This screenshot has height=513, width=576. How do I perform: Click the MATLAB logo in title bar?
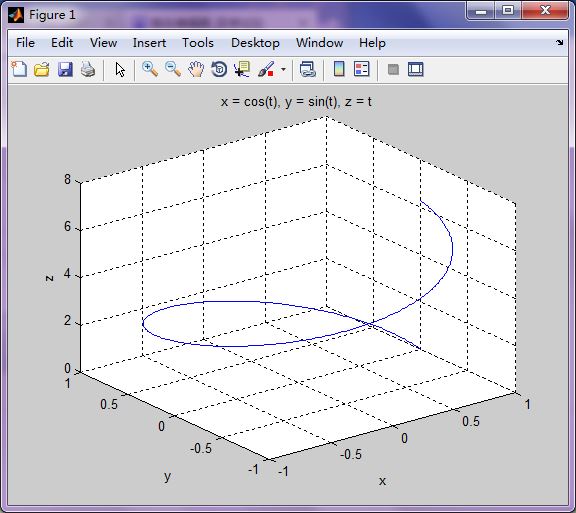(x=16, y=15)
